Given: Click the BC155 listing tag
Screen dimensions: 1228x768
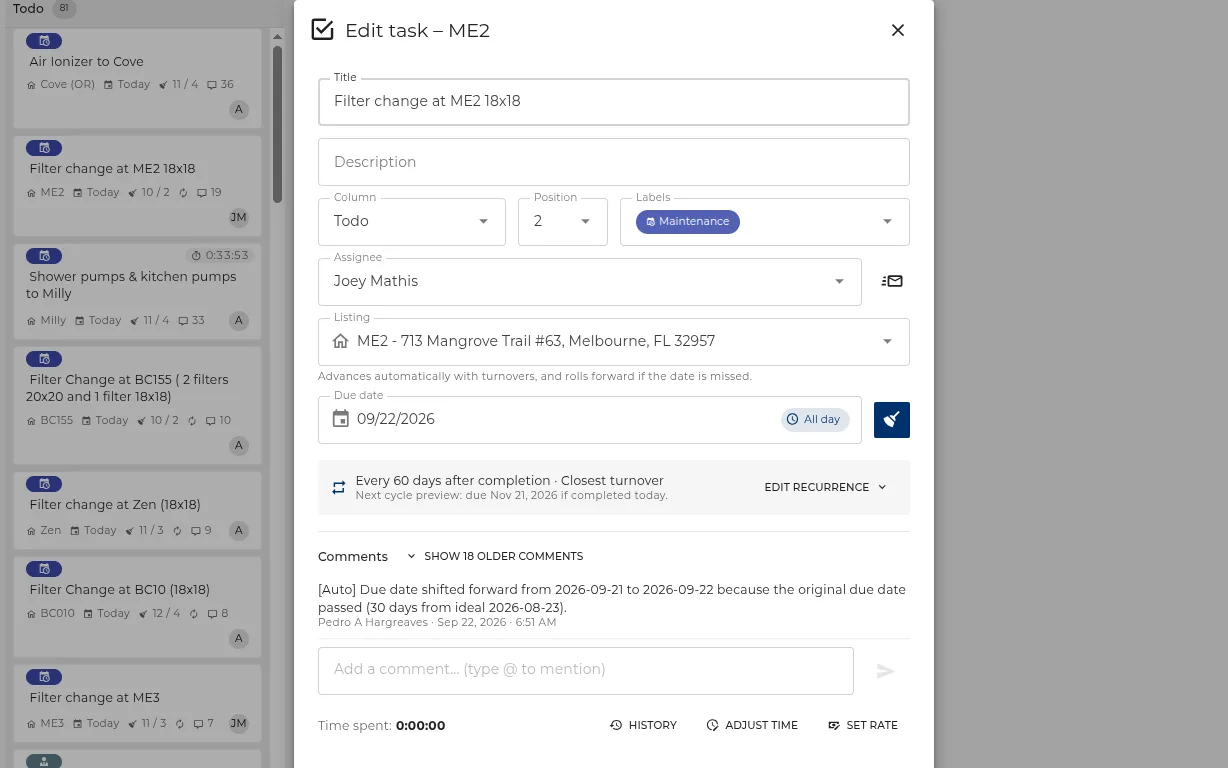Looking at the screenshot, I should tap(50, 420).
